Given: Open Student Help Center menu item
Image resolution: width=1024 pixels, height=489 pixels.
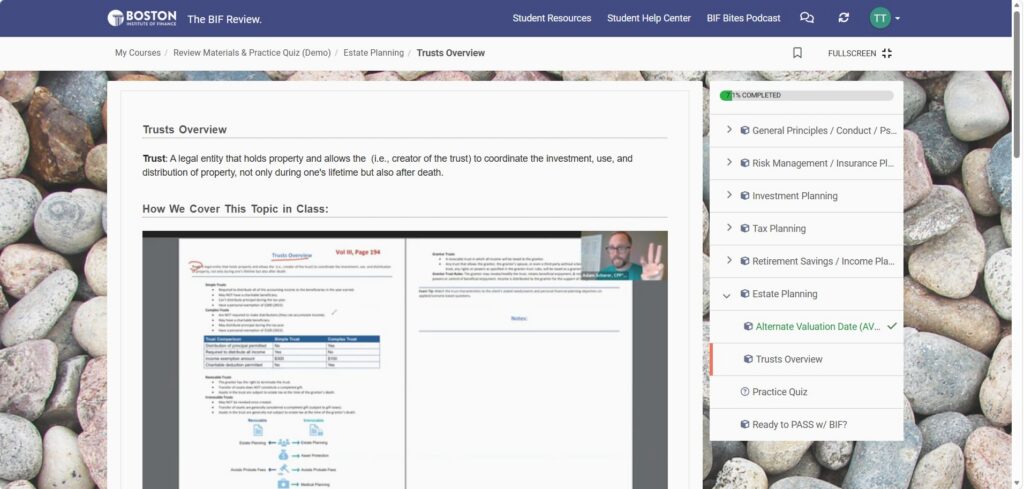Looking at the screenshot, I should click(648, 18).
